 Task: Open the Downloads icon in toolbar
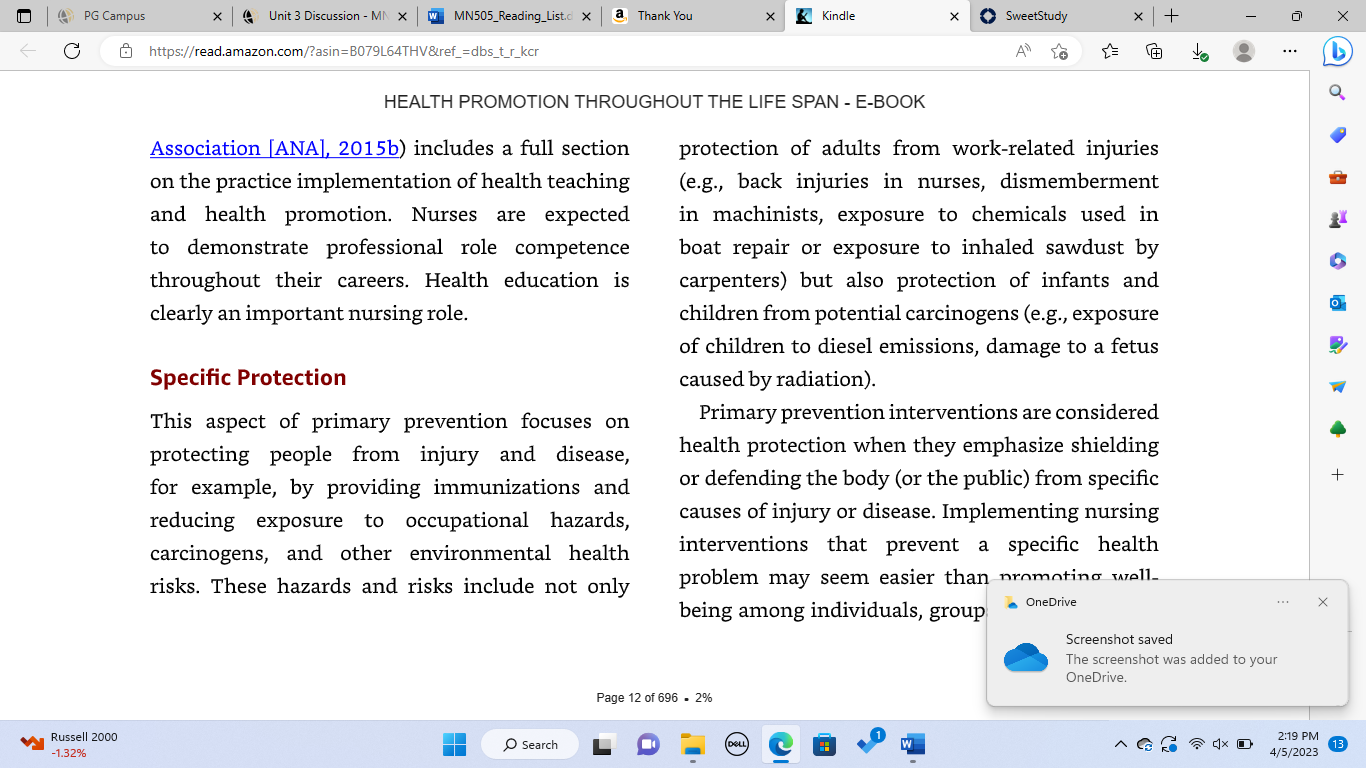click(x=1199, y=51)
